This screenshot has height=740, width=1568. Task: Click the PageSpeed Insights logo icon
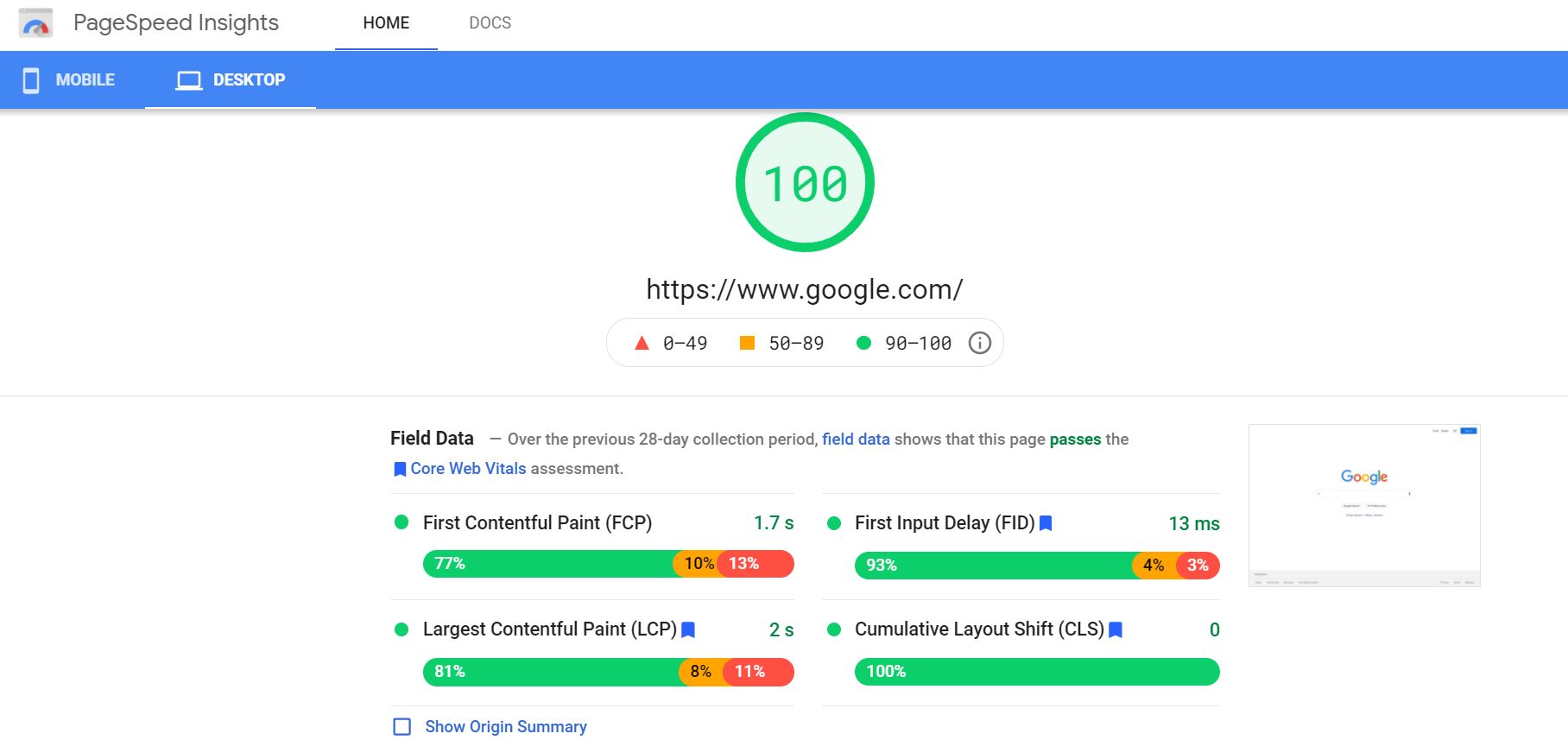pos(35,24)
